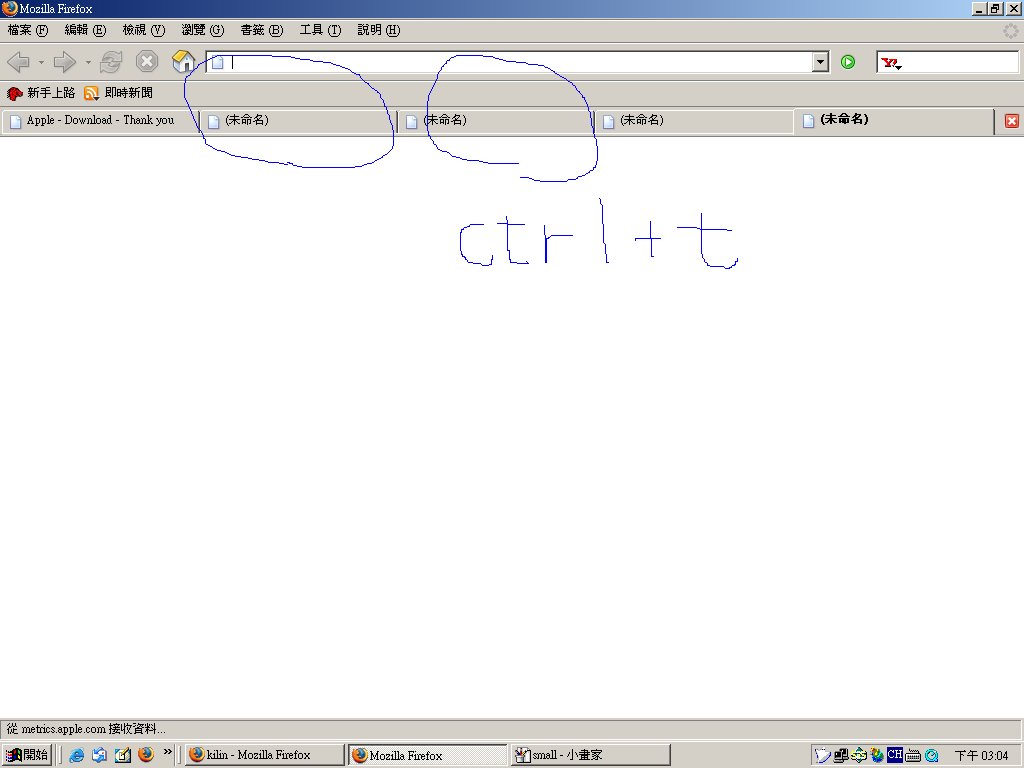The height and width of the screenshot is (768, 1024).
Task: Open the 檔案 (F) menu
Action: [x=27, y=30]
